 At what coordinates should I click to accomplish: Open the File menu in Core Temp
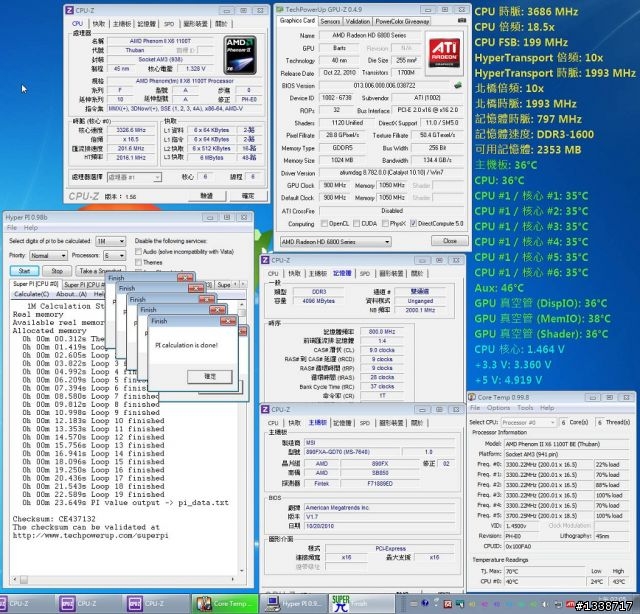[x=475, y=408]
